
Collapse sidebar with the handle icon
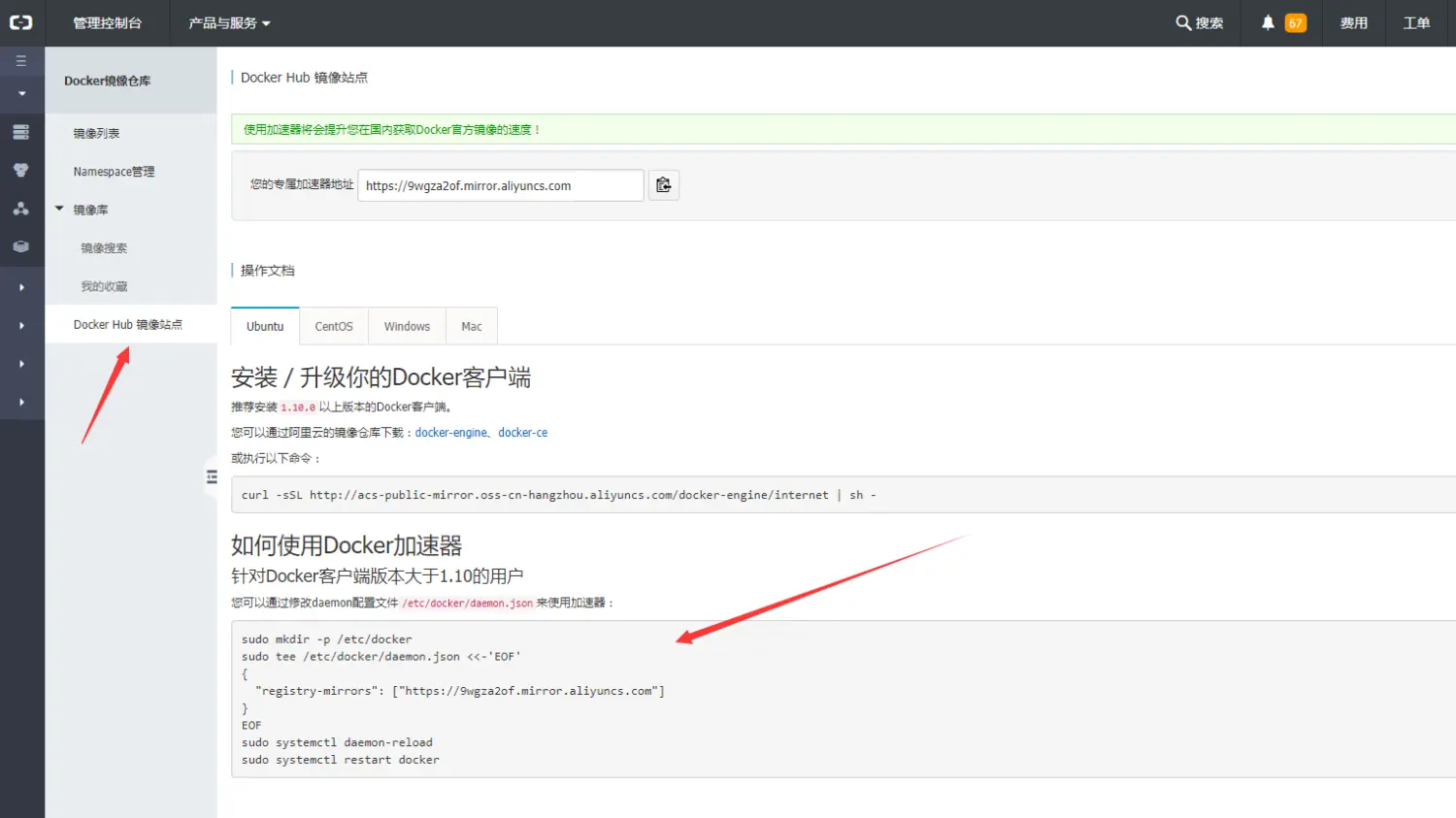[x=212, y=476]
